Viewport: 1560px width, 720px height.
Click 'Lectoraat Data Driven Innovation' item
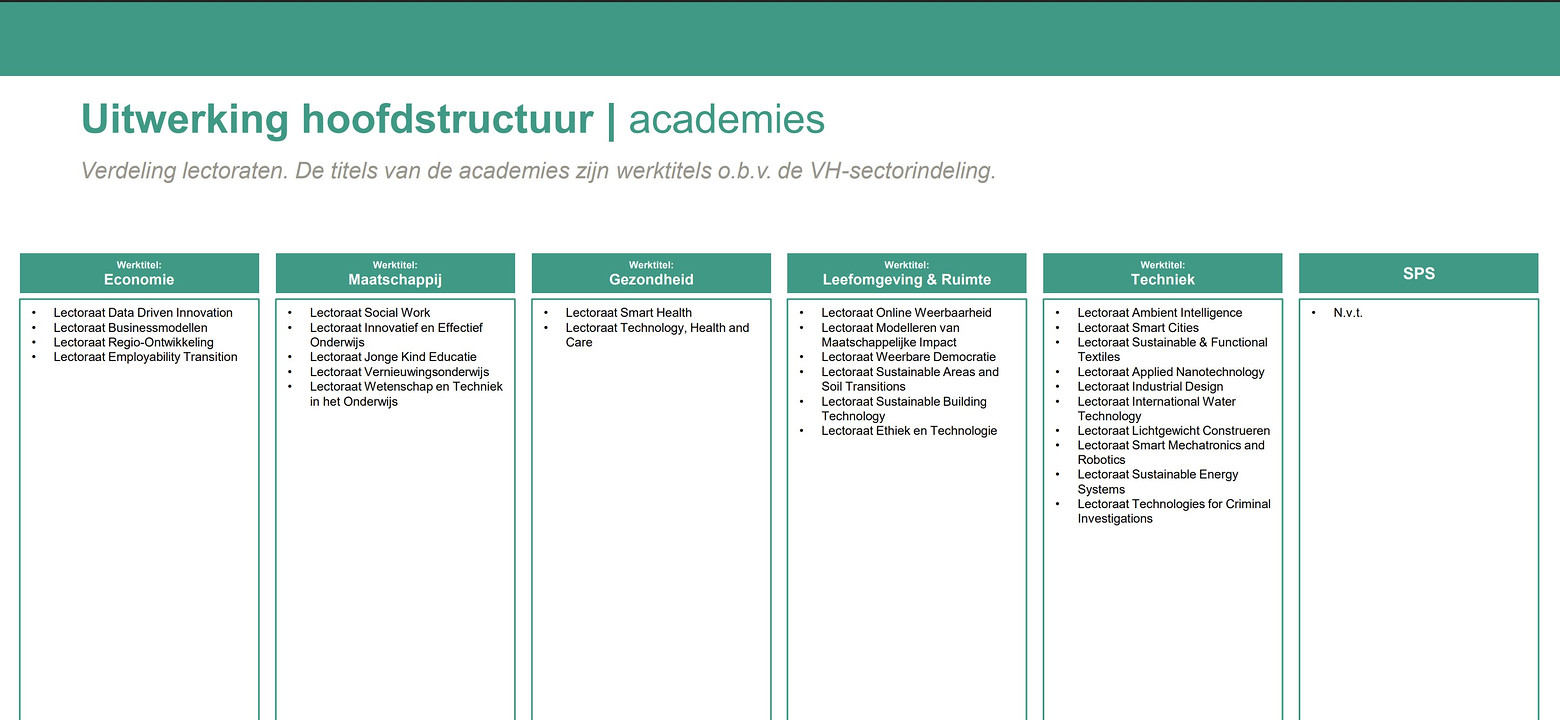[x=143, y=313]
